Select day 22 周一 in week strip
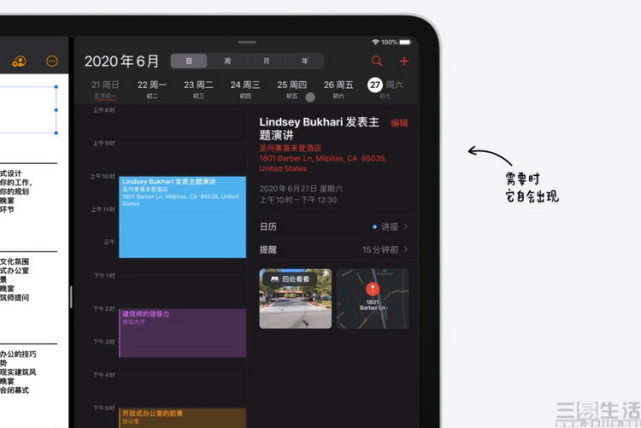 pos(152,89)
